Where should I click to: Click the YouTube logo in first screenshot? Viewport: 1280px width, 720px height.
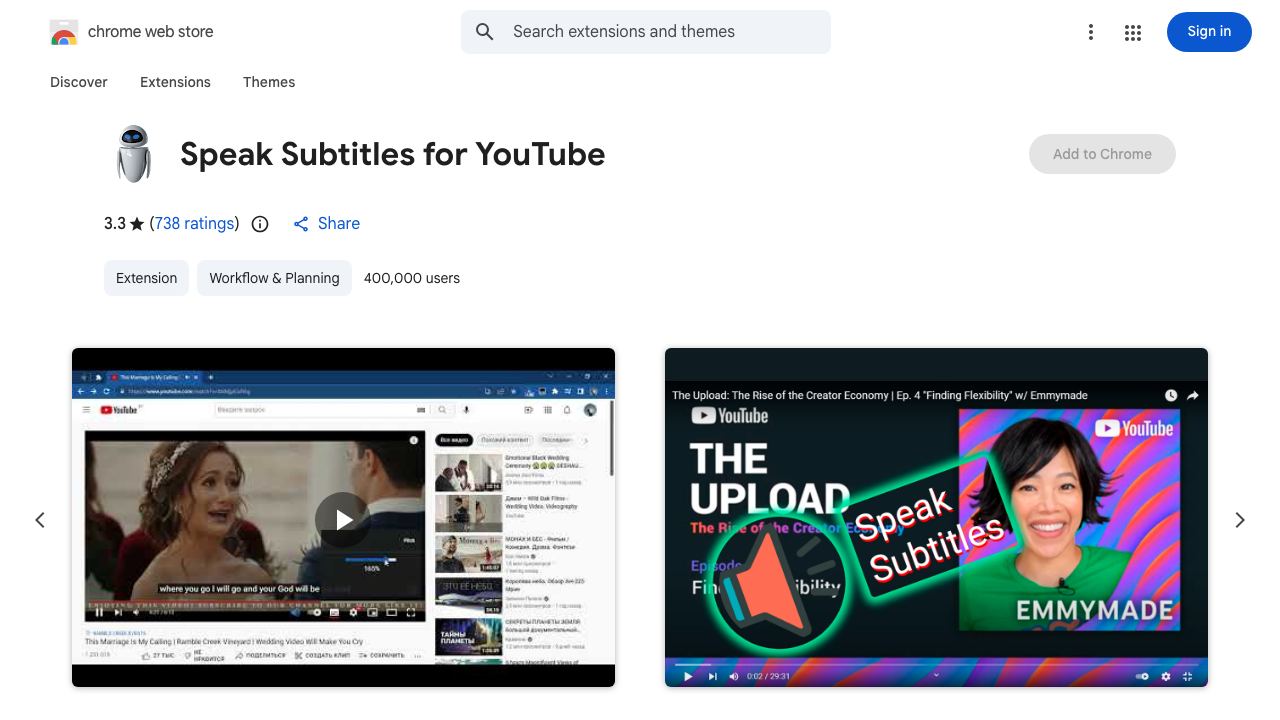[x=118, y=410]
